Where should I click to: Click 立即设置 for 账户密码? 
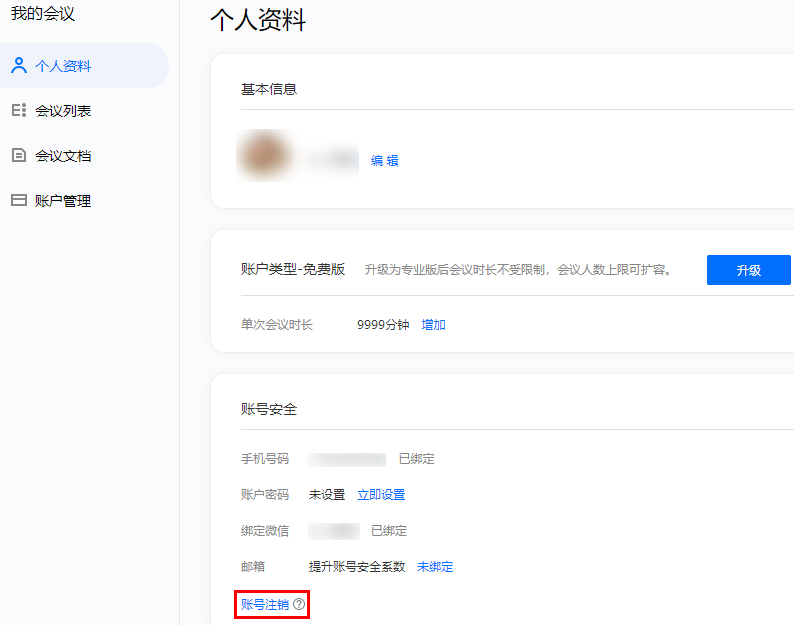click(x=381, y=495)
